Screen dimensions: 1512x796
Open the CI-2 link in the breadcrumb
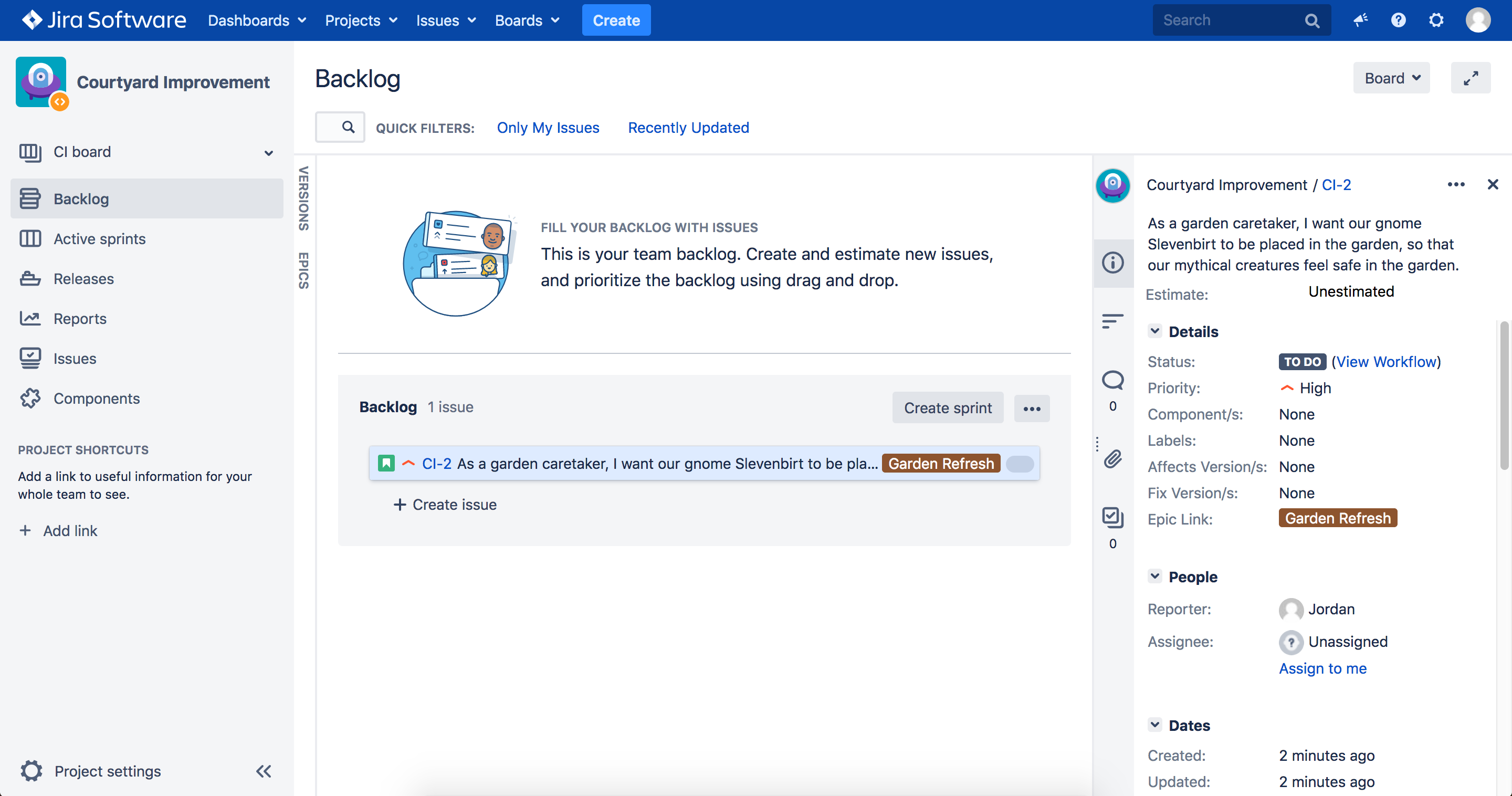point(1337,185)
